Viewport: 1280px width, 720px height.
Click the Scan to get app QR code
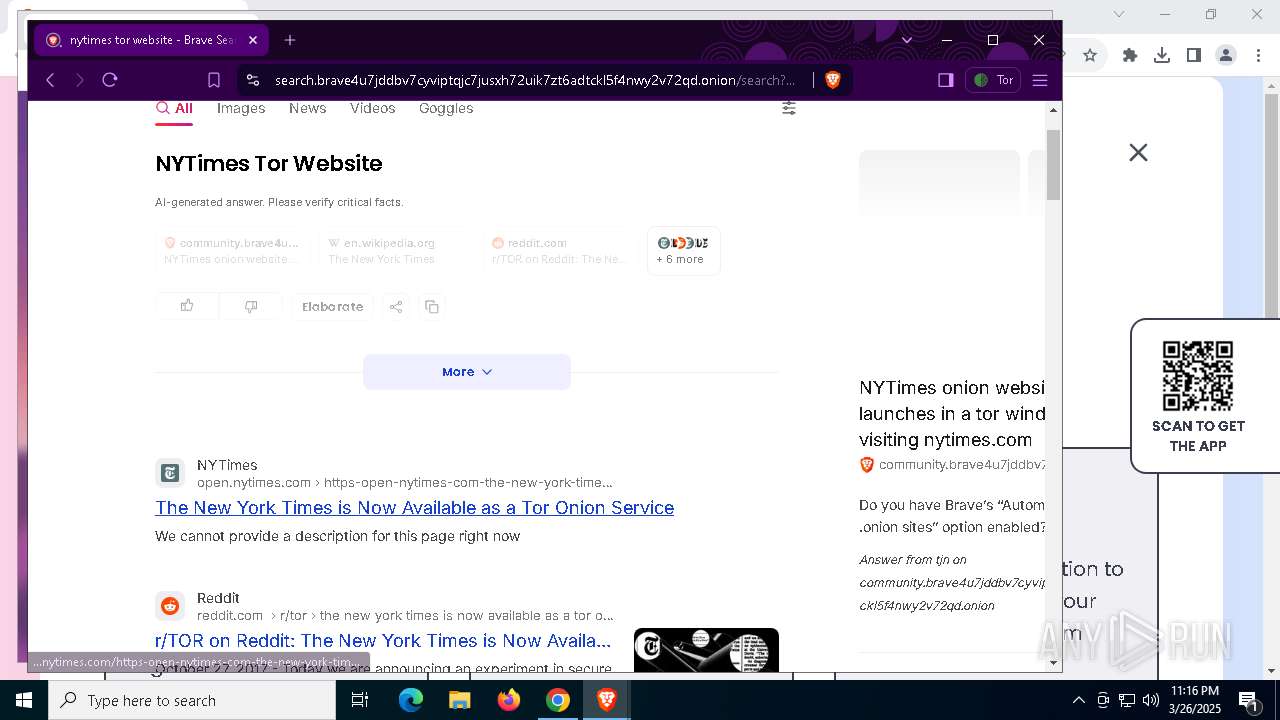coord(1198,375)
